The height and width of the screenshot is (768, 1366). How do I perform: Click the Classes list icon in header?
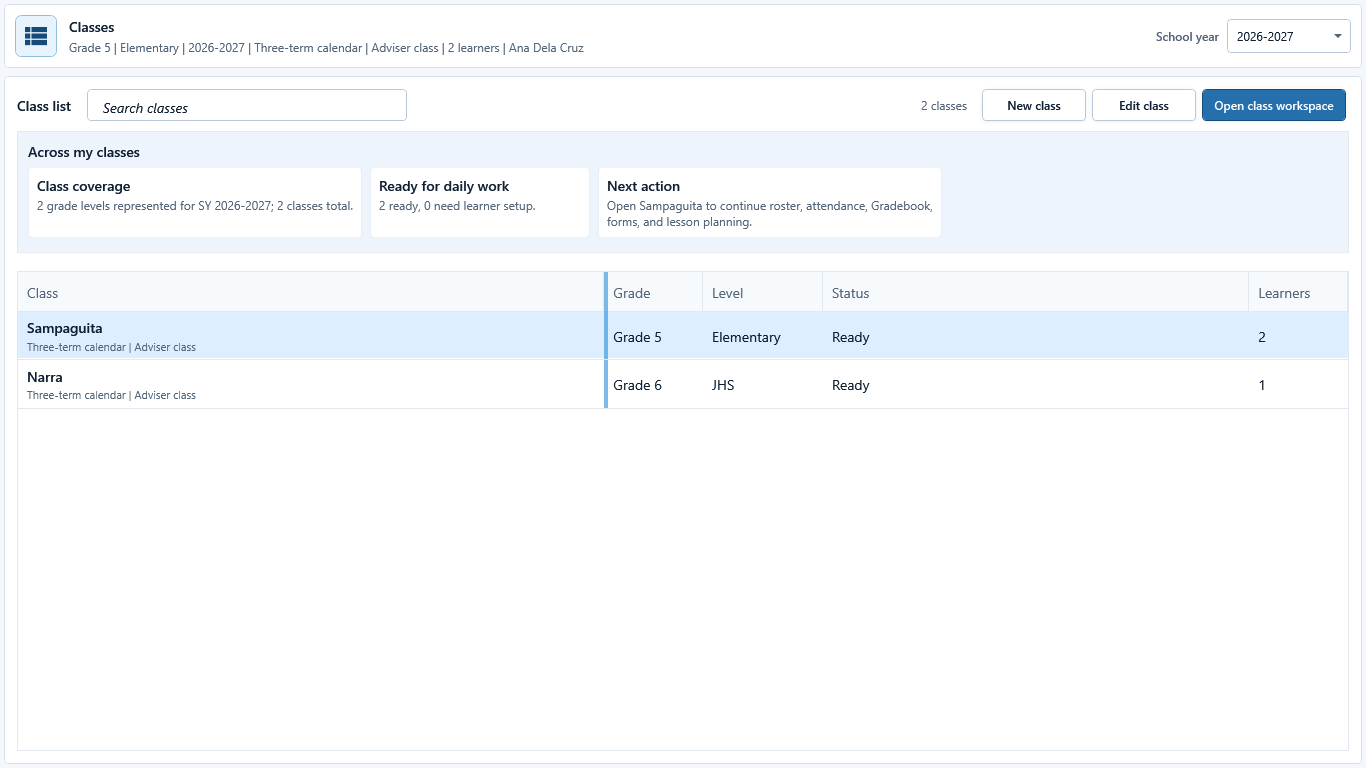click(36, 36)
